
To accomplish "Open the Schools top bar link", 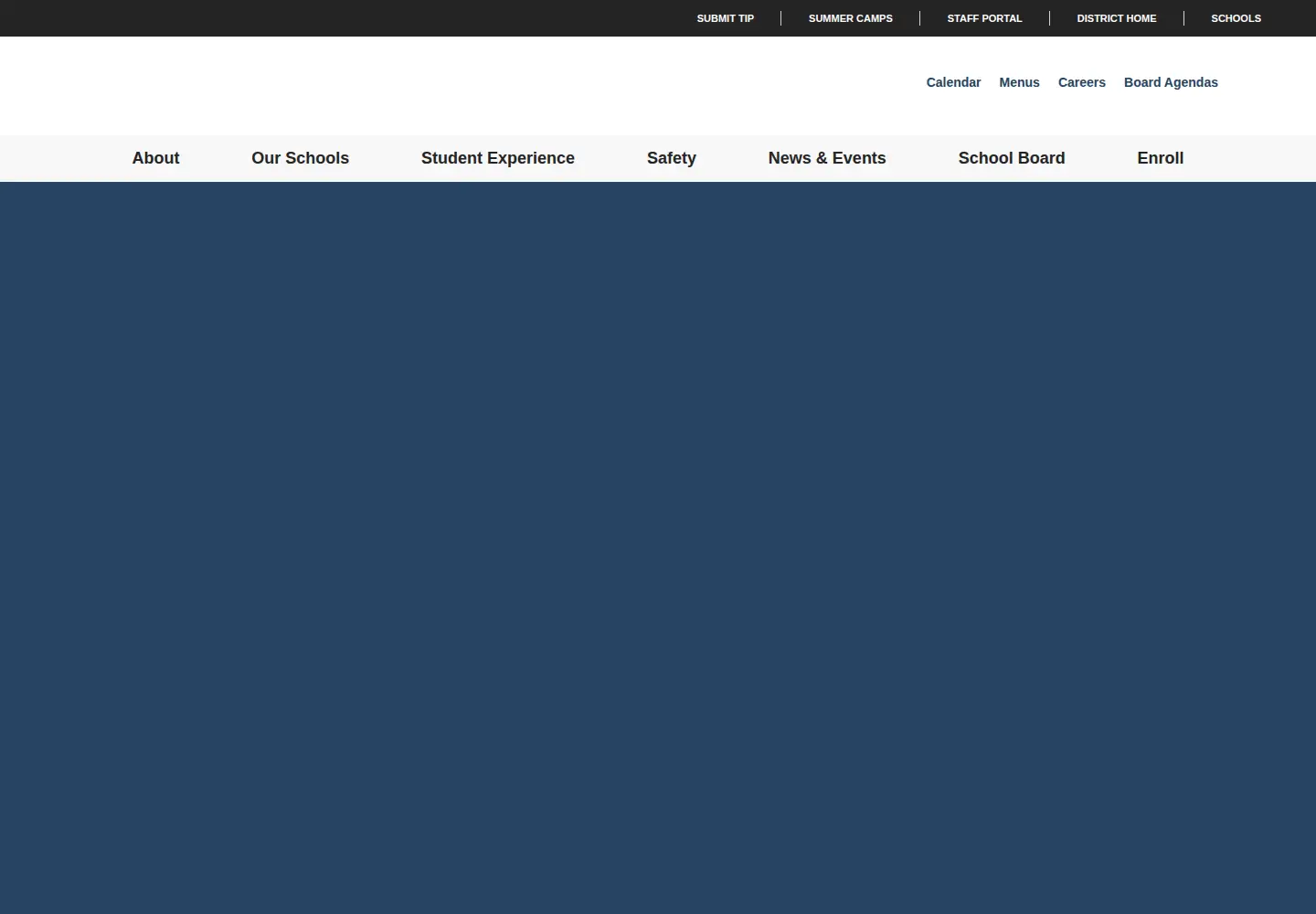I will [1236, 18].
